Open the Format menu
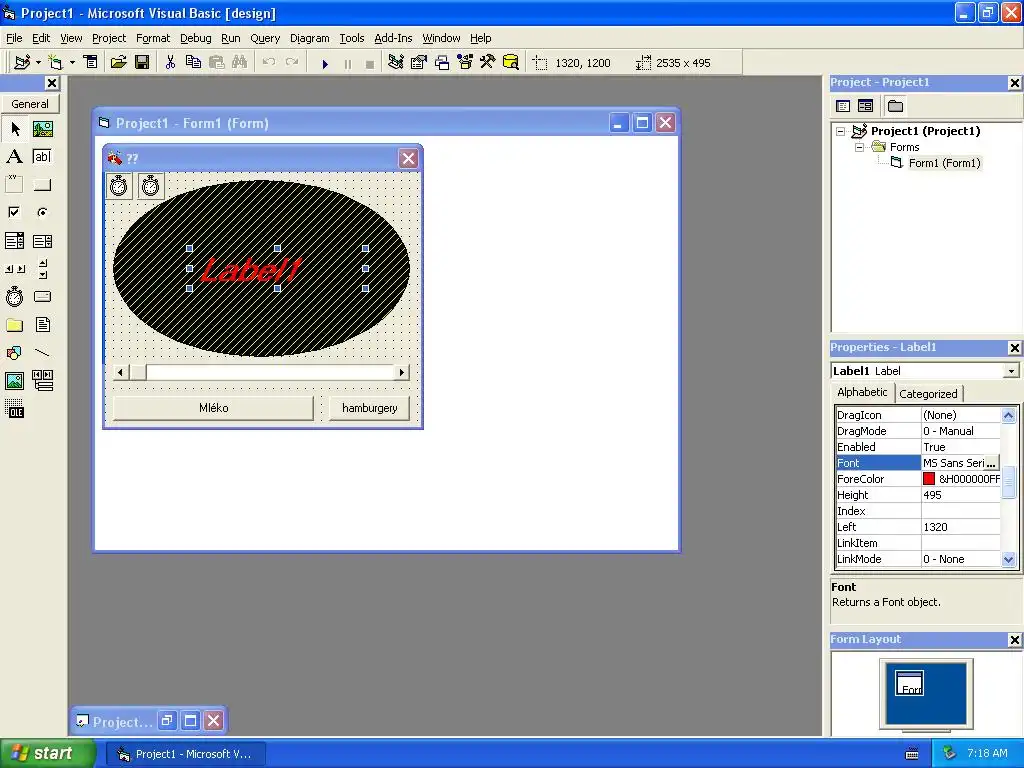1024x768 pixels. click(x=153, y=38)
